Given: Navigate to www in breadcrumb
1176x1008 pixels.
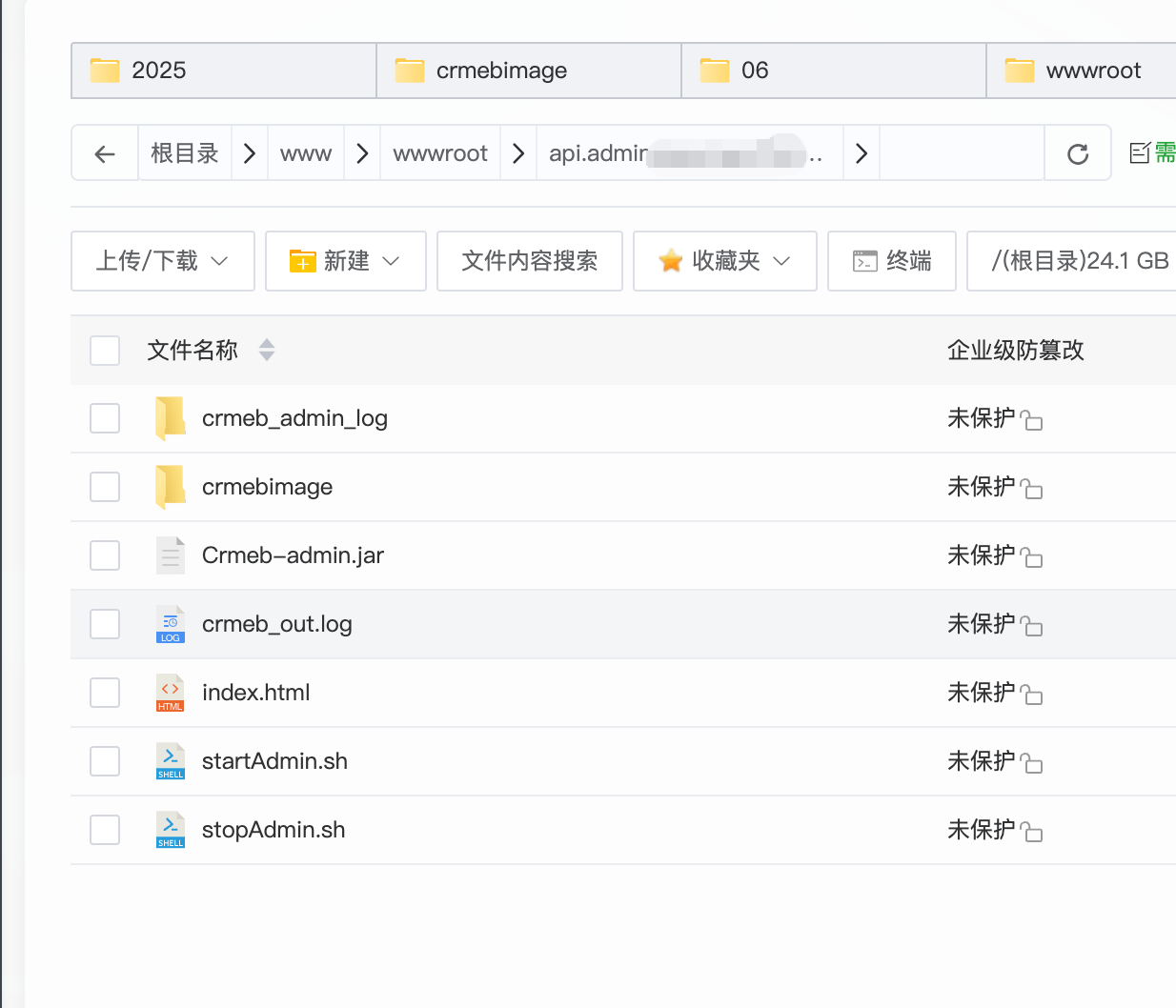Looking at the screenshot, I should tap(306, 153).
